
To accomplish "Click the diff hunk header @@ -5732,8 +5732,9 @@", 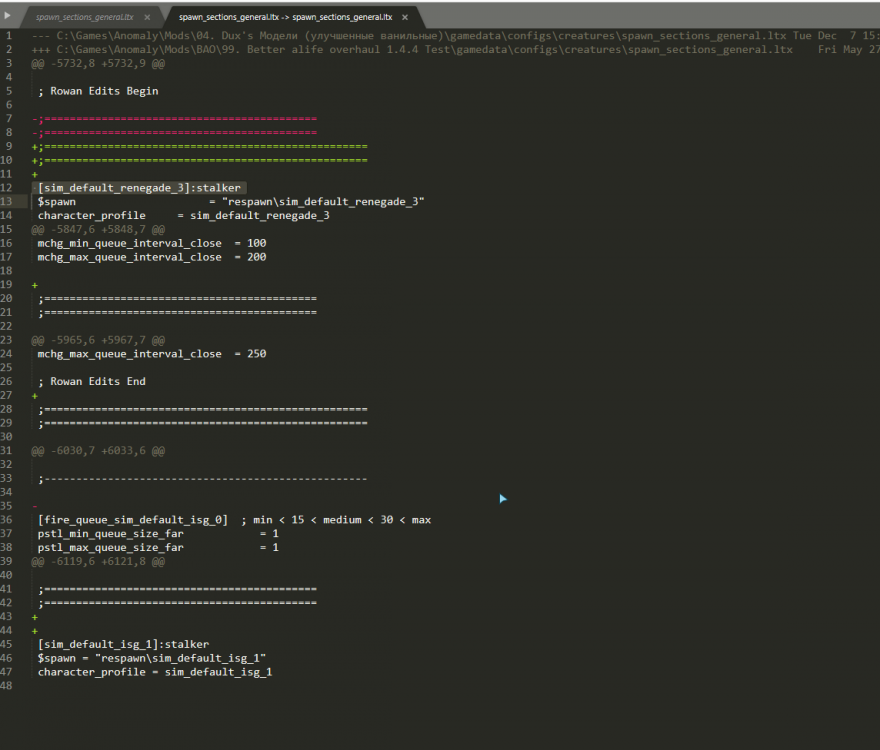I will pyautogui.click(x=98, y=63).
